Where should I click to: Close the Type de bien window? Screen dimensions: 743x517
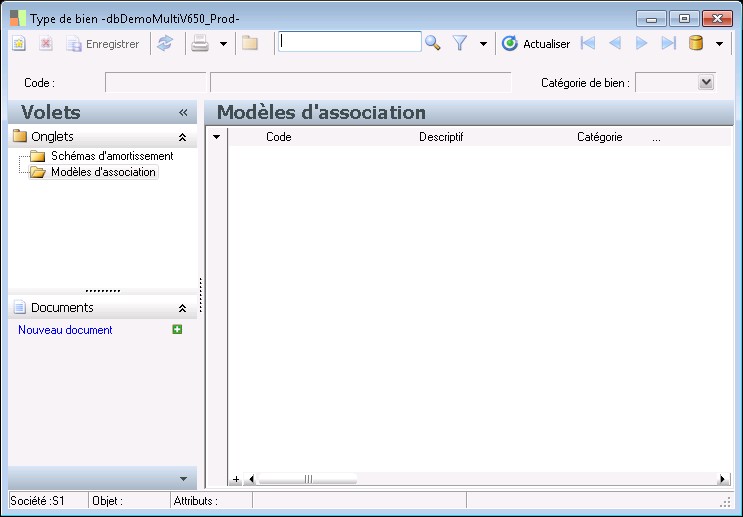[x=717, y=19]
